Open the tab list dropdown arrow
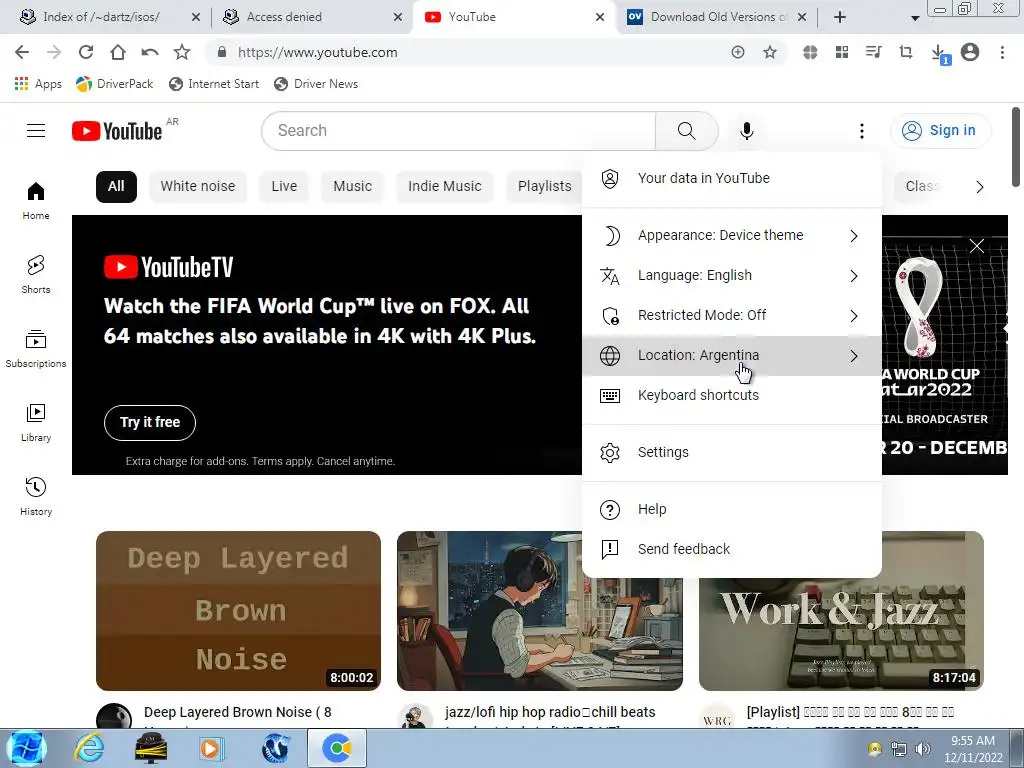This screenshot has width=1024, height=768. coord(915,18)
